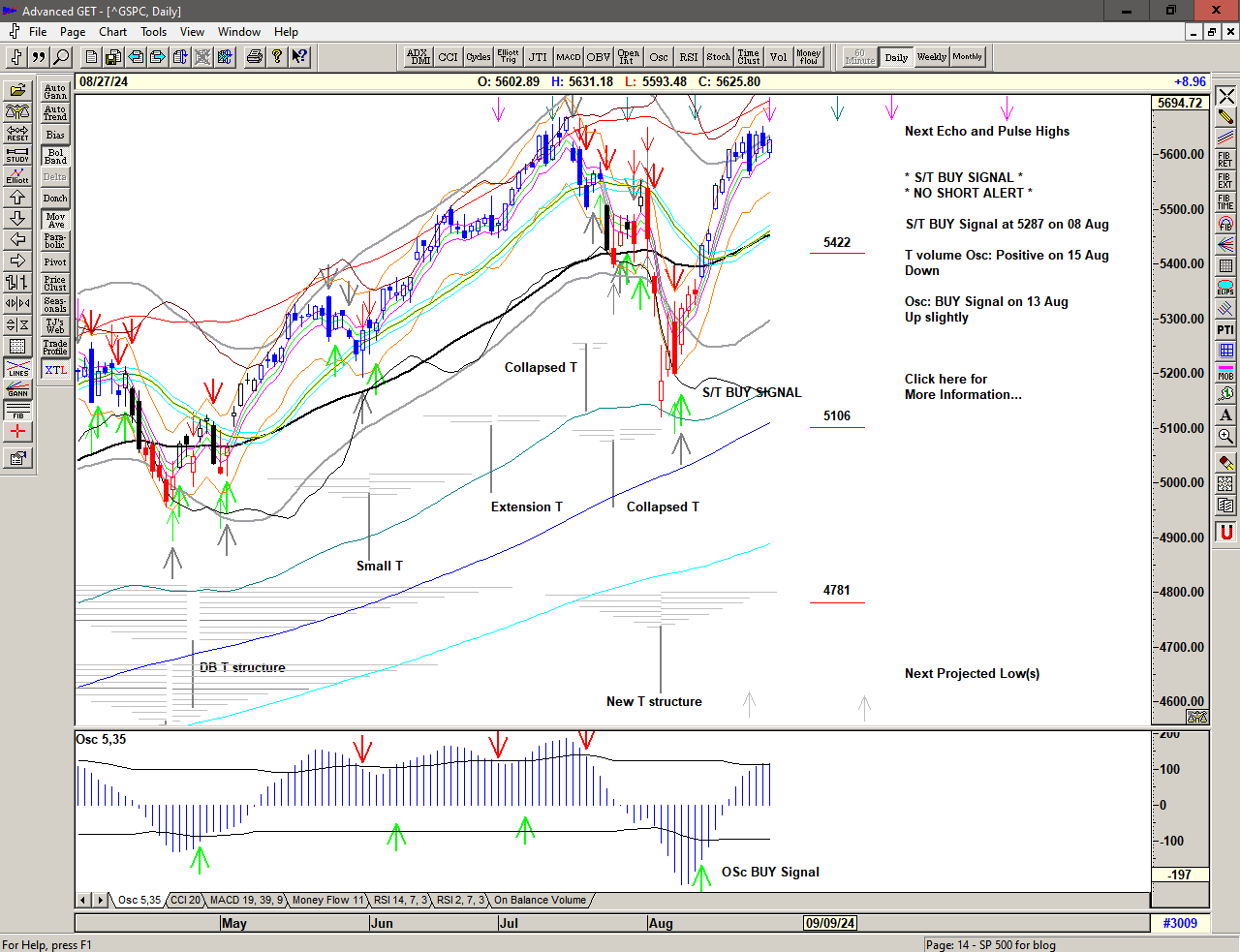This screenshot has height=952, width=1240.
Task: Open the On Balance Volume tab
Action: tap(540, 900)
